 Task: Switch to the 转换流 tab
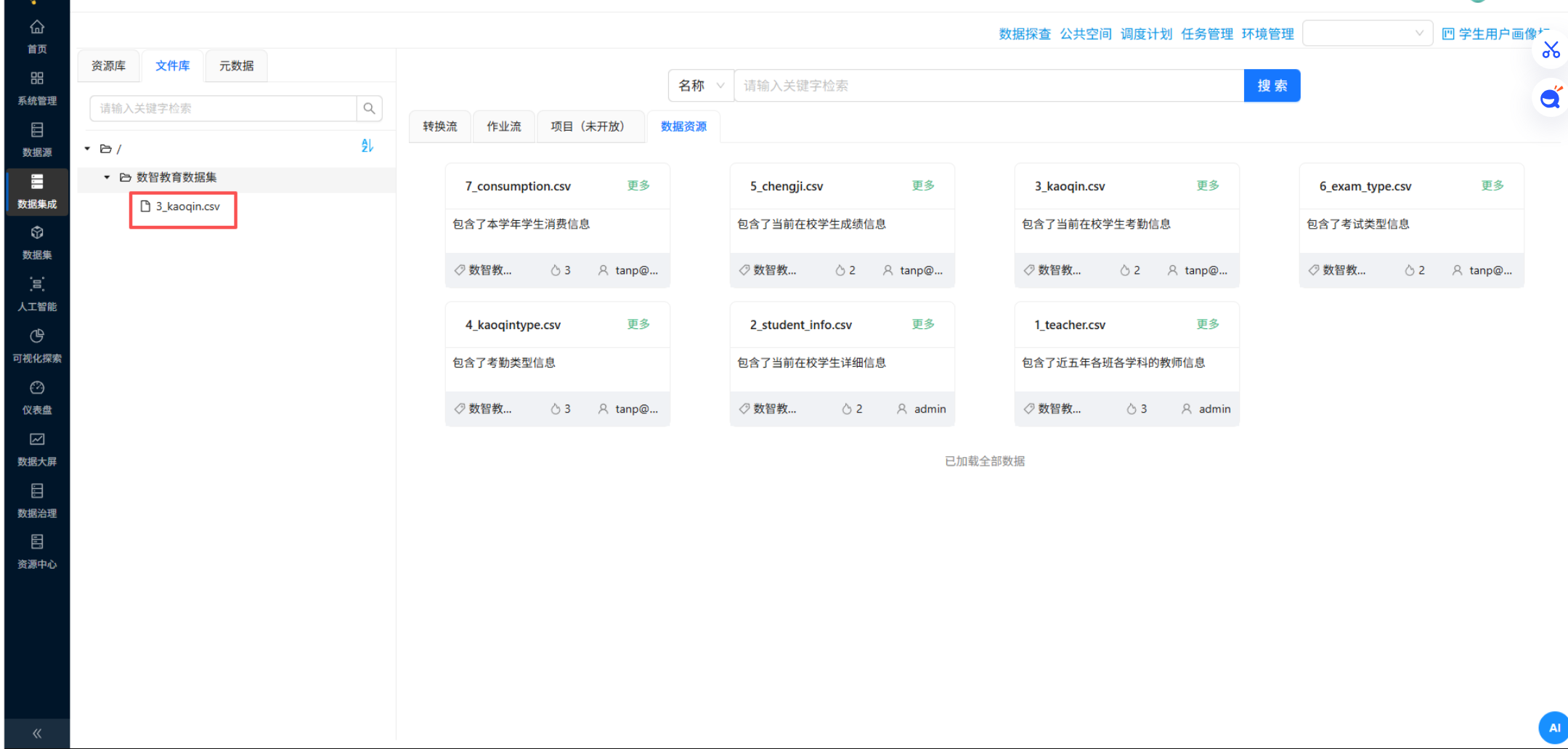pos(440,126)
